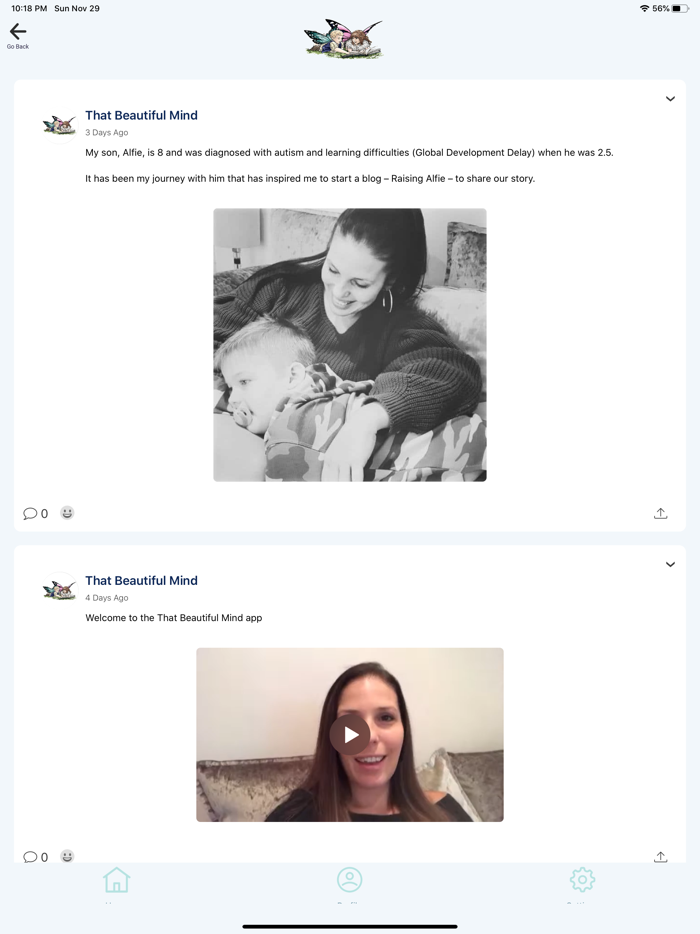Open the Settings gear tab

[x=582, y=880]
